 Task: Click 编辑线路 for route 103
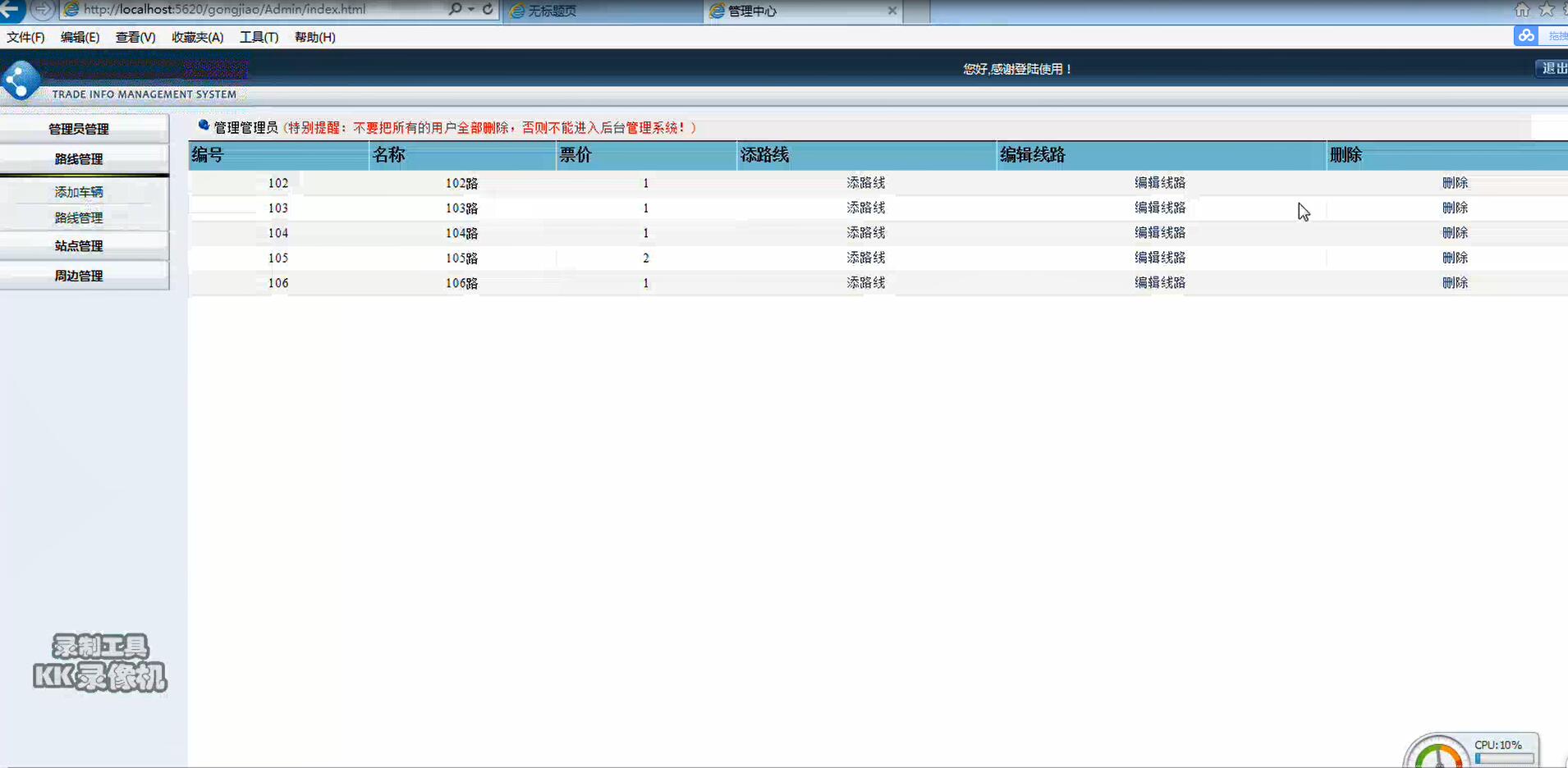click(1160, 208)
